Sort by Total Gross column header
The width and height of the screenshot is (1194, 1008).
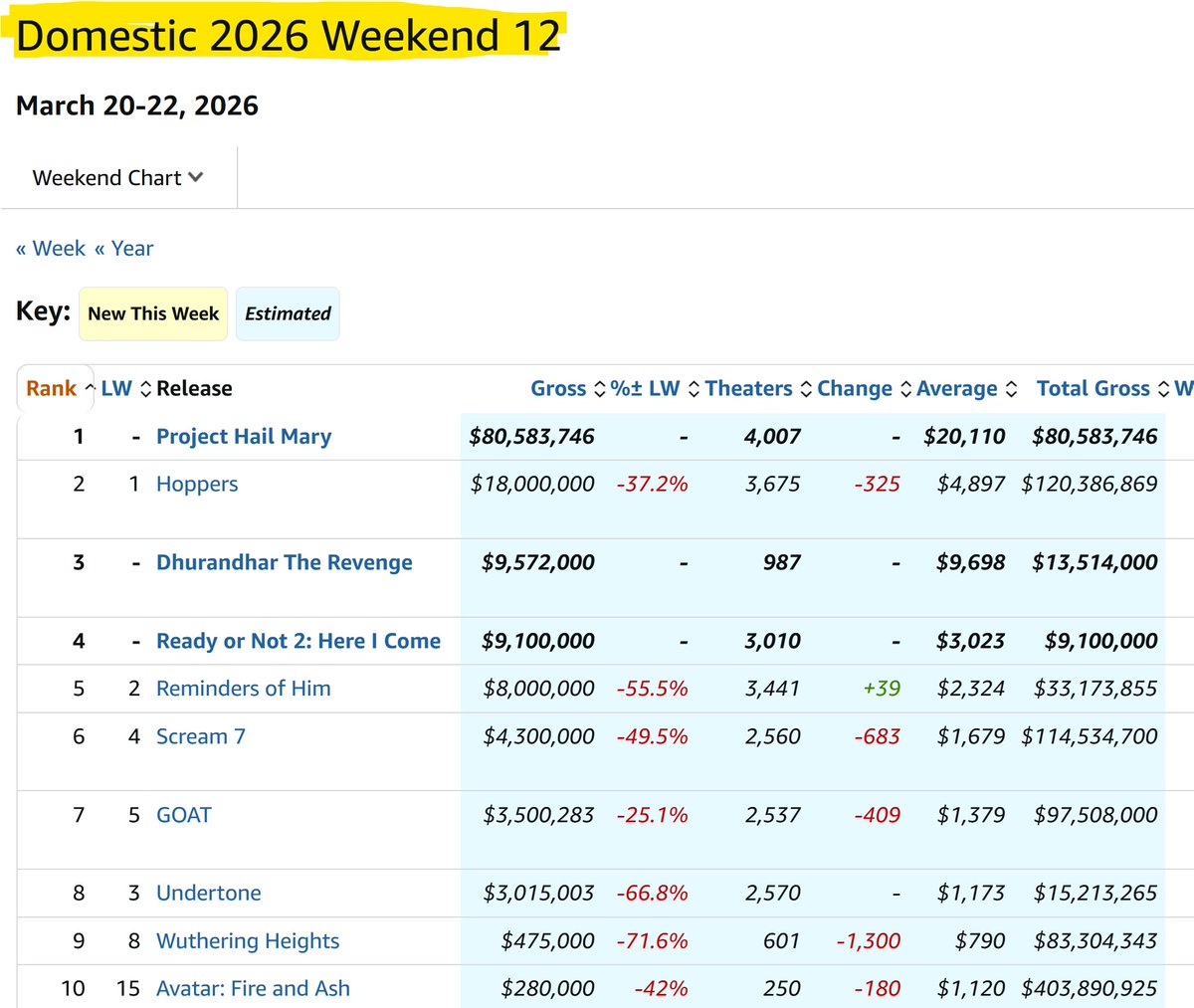(x=1093, y=389)
